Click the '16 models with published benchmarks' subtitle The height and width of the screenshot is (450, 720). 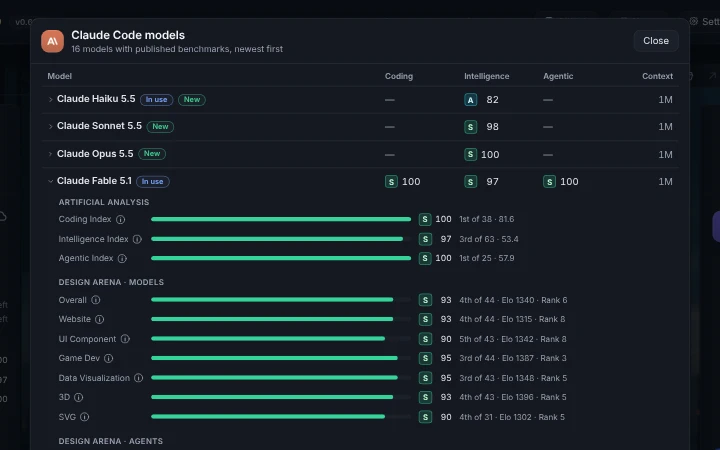[177, 49]
